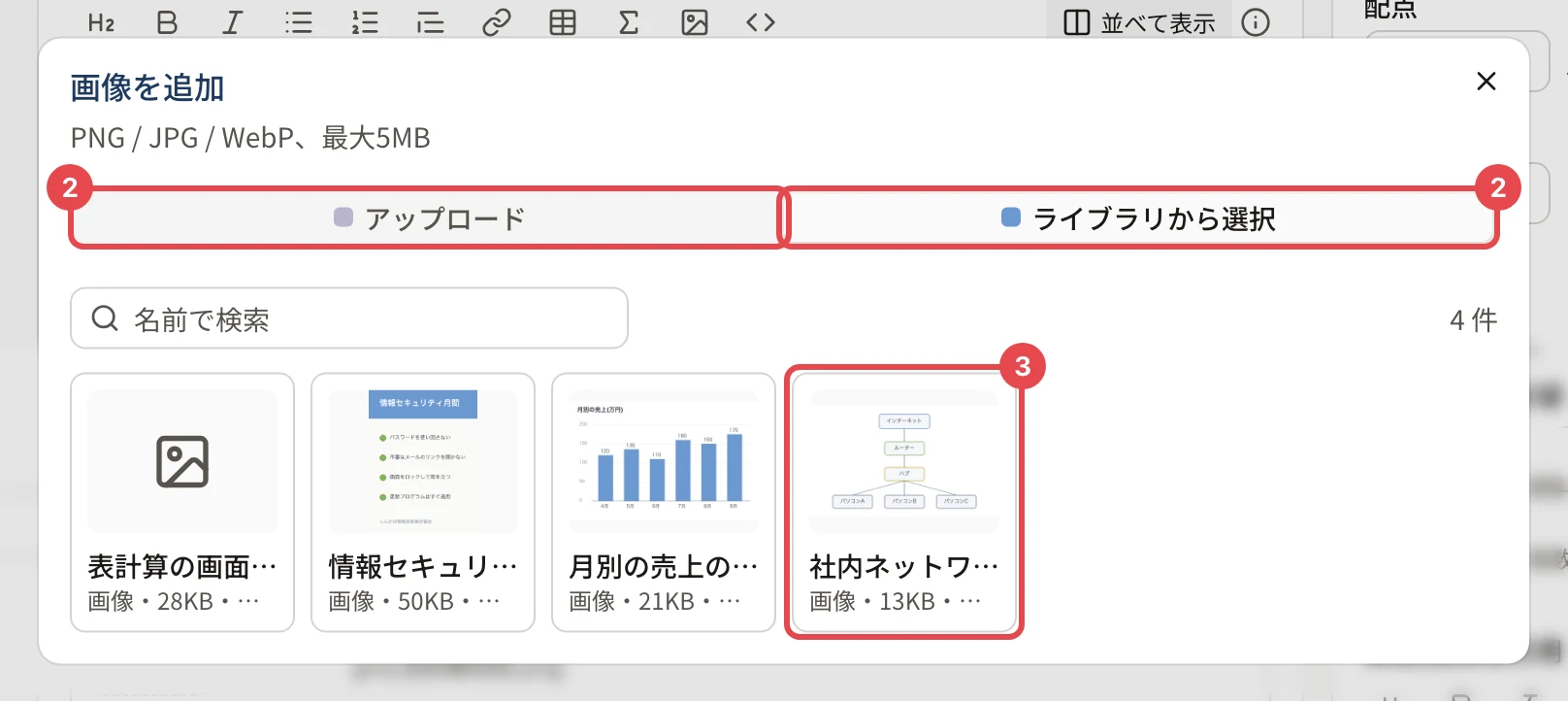Click the "画像・50KB" file size text
Image resolution: width=1568 pixels, height=701 pixels.
(391, 602)
